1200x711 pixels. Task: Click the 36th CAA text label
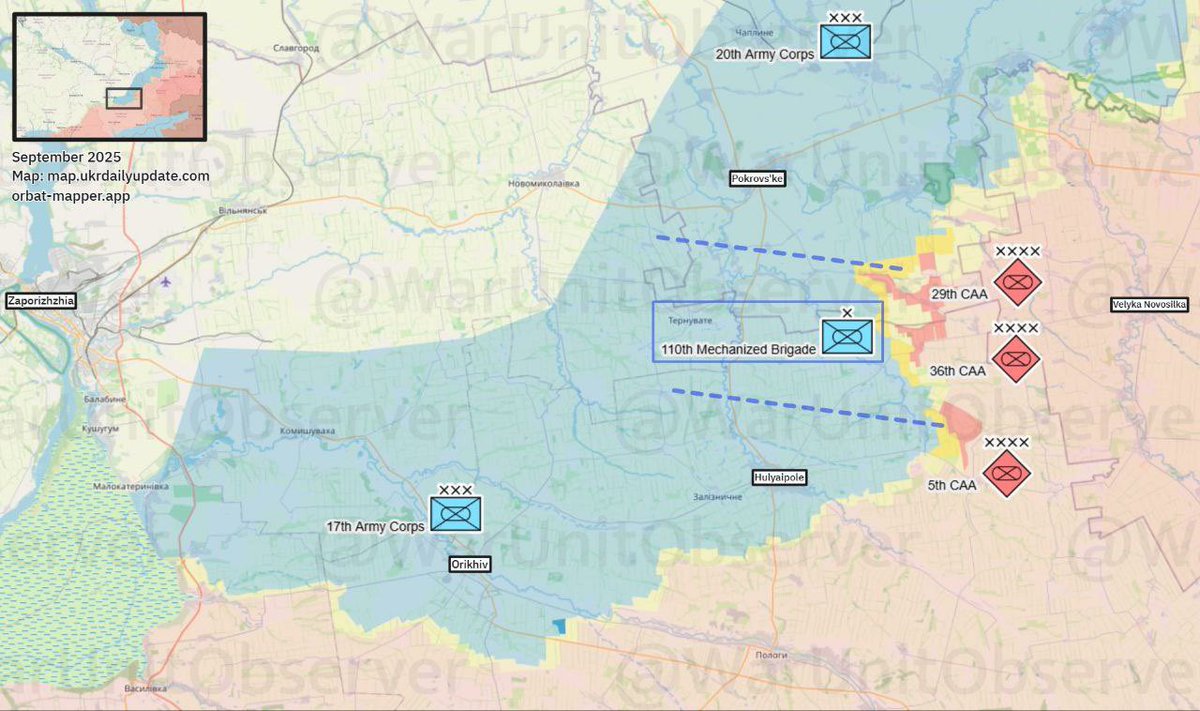coord(957,371)
